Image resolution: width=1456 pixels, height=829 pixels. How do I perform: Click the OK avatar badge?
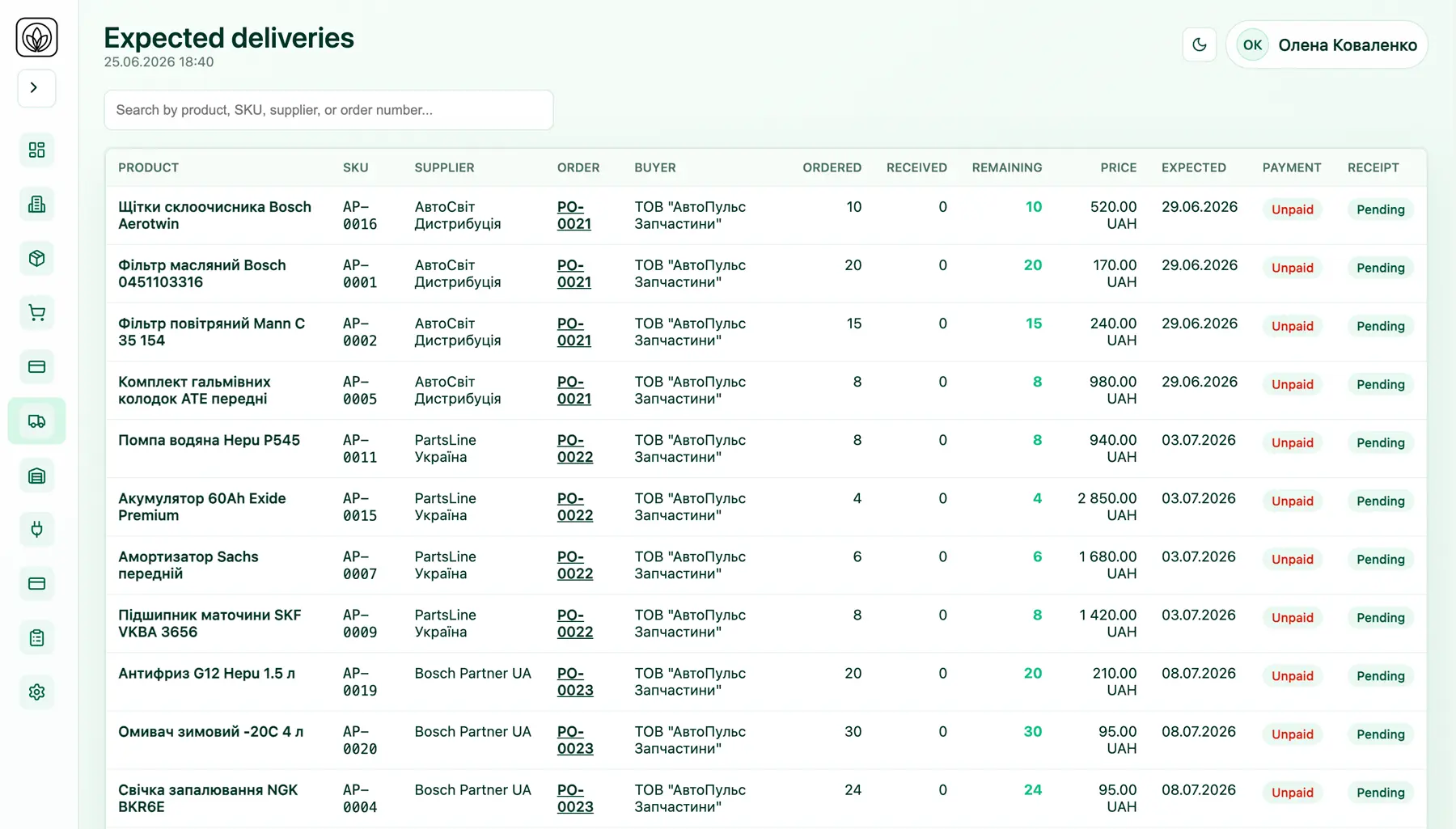(1252, 44)
